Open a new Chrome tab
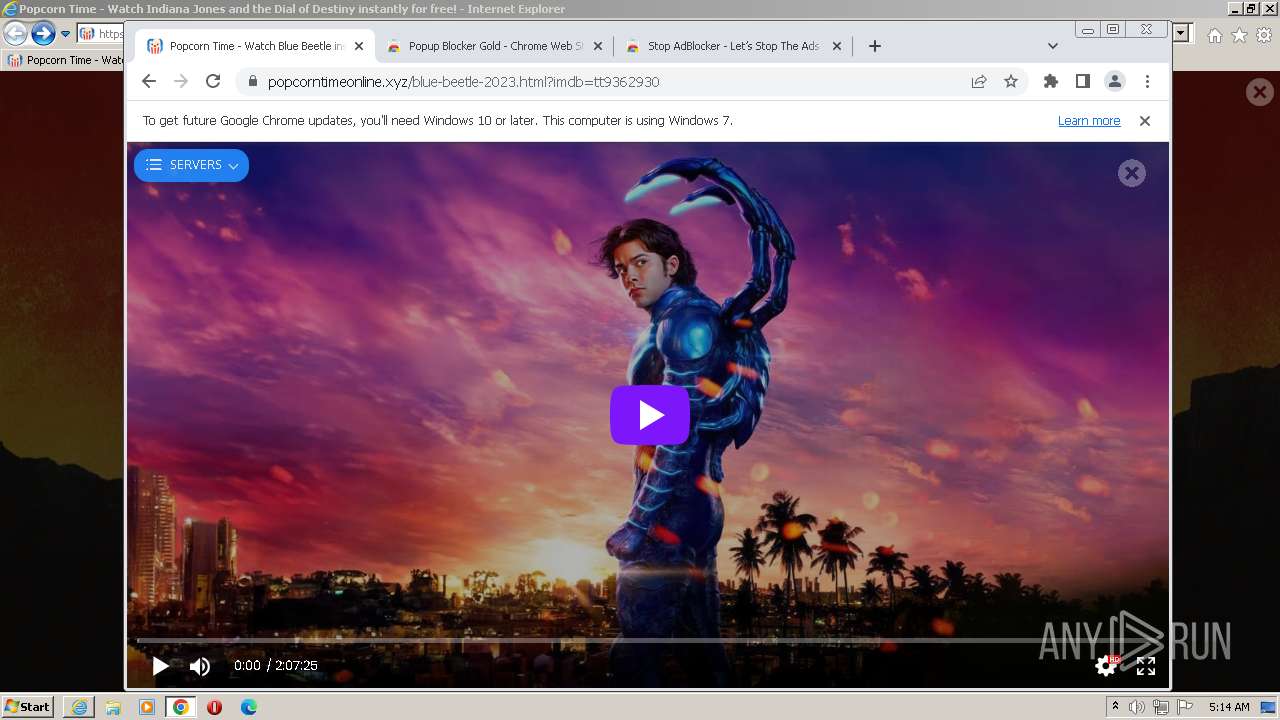The height and width of the screenshot is (720, 1280). point(875,46)
